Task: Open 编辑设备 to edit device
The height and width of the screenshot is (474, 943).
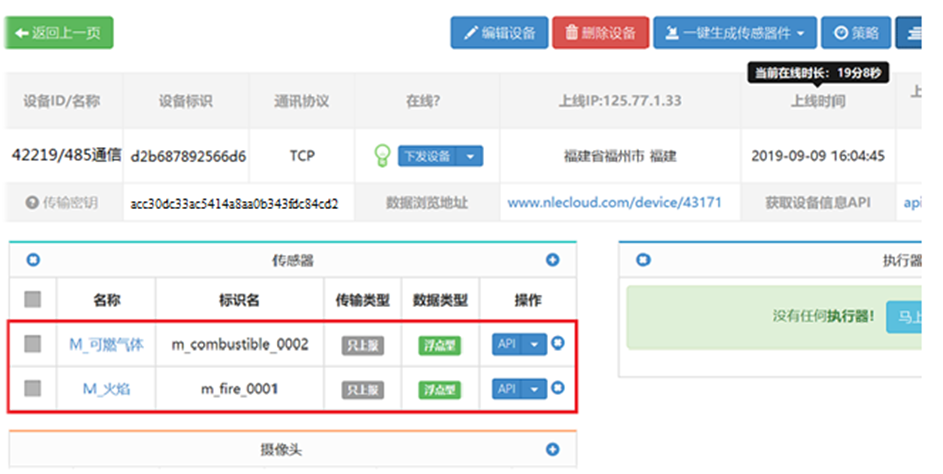Action: [x=499, y=32]
